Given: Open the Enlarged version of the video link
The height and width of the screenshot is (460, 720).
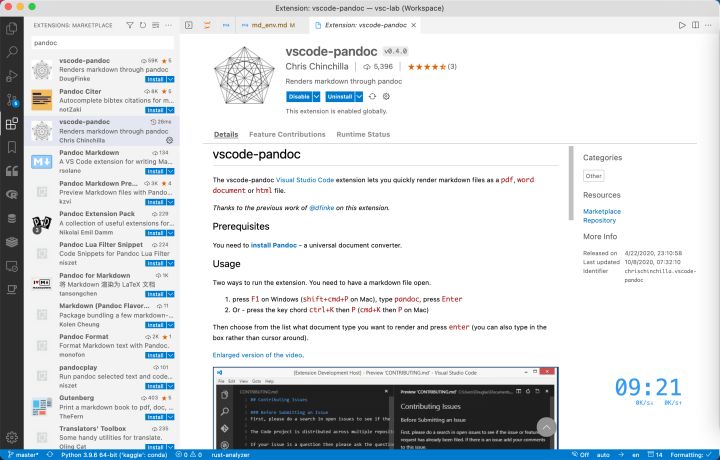Looking at the screenshot, I should click(258, 355).
